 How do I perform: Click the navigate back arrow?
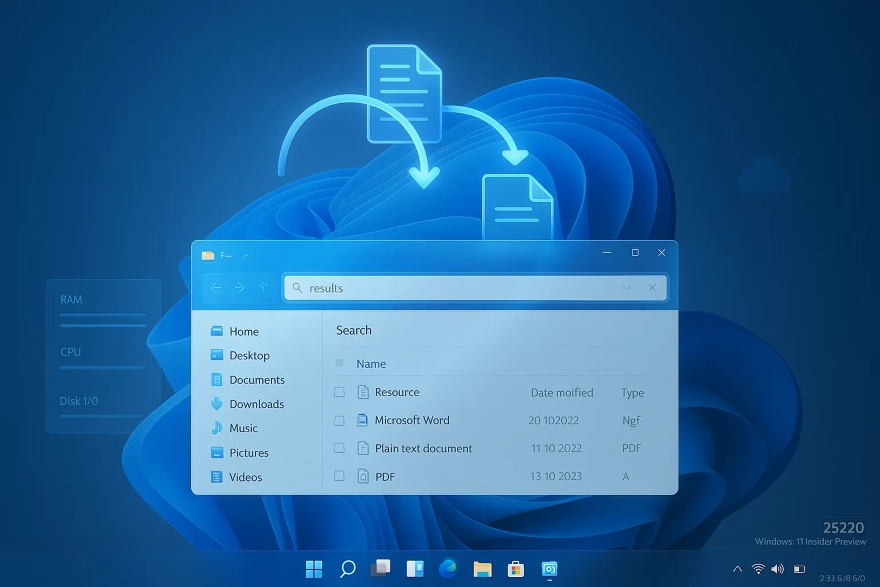point(216,288)
